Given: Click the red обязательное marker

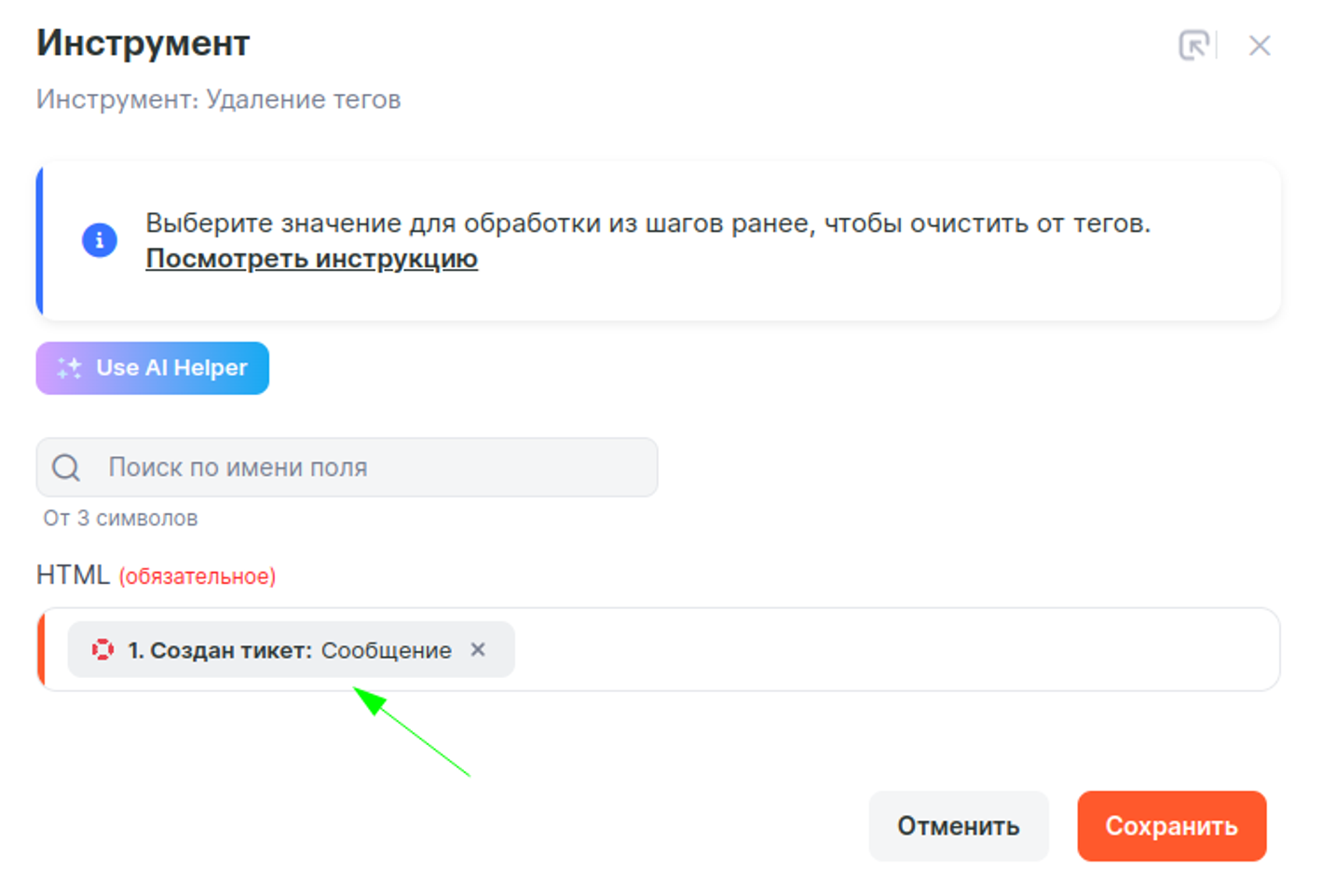Looking at the screenshot, I should coord(198,577).
